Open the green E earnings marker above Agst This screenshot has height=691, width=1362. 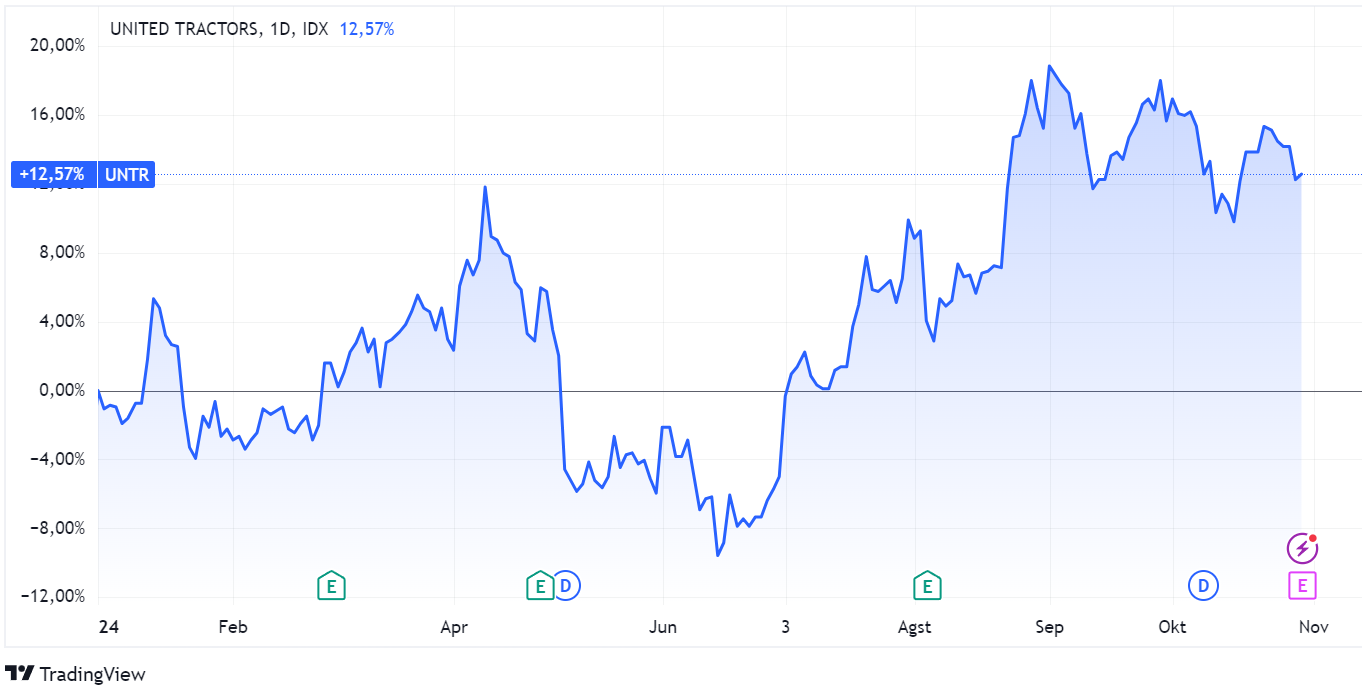pyautogui.click(x=927, y=586)
